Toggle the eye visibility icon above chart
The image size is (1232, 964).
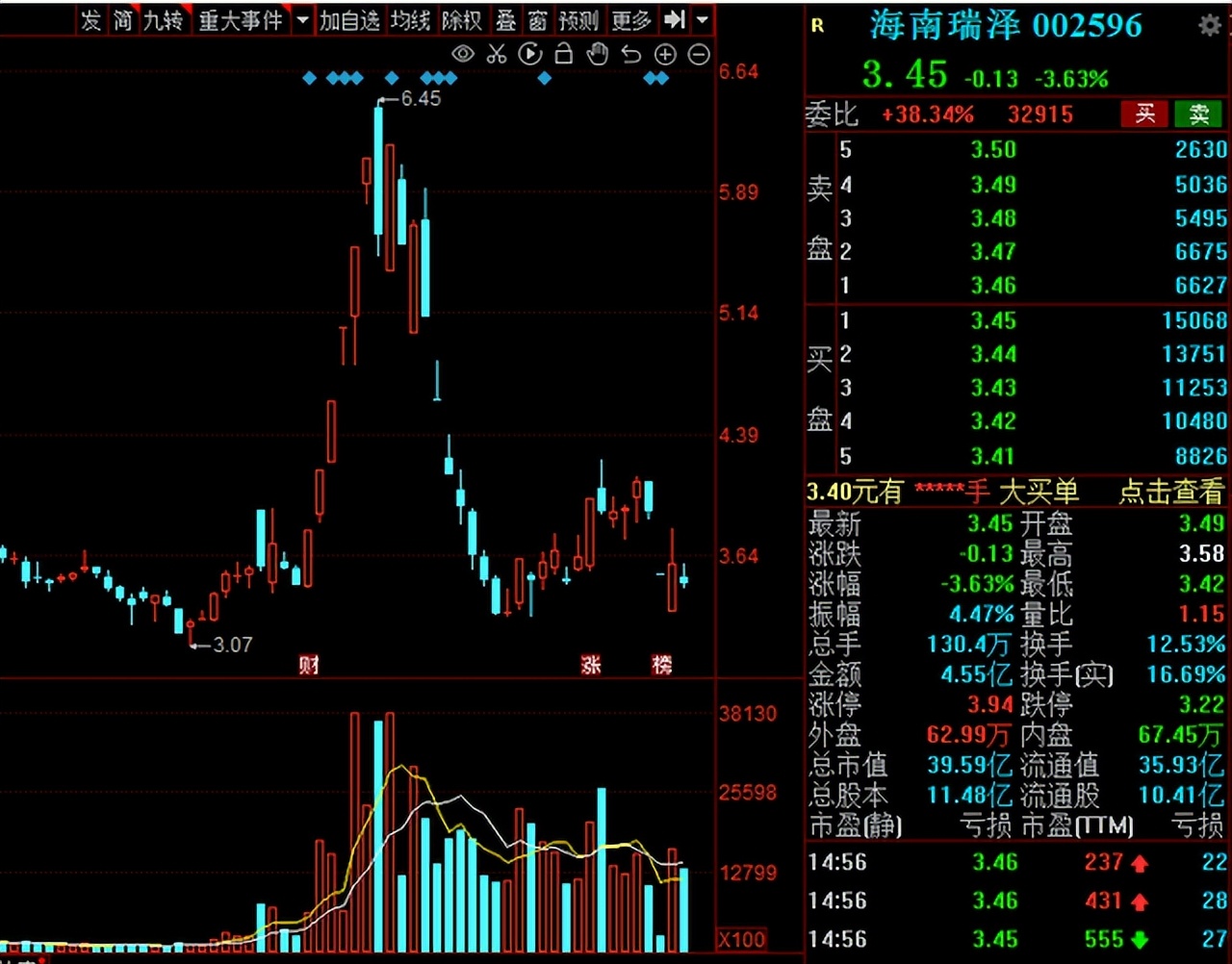[x=463, y=54]
